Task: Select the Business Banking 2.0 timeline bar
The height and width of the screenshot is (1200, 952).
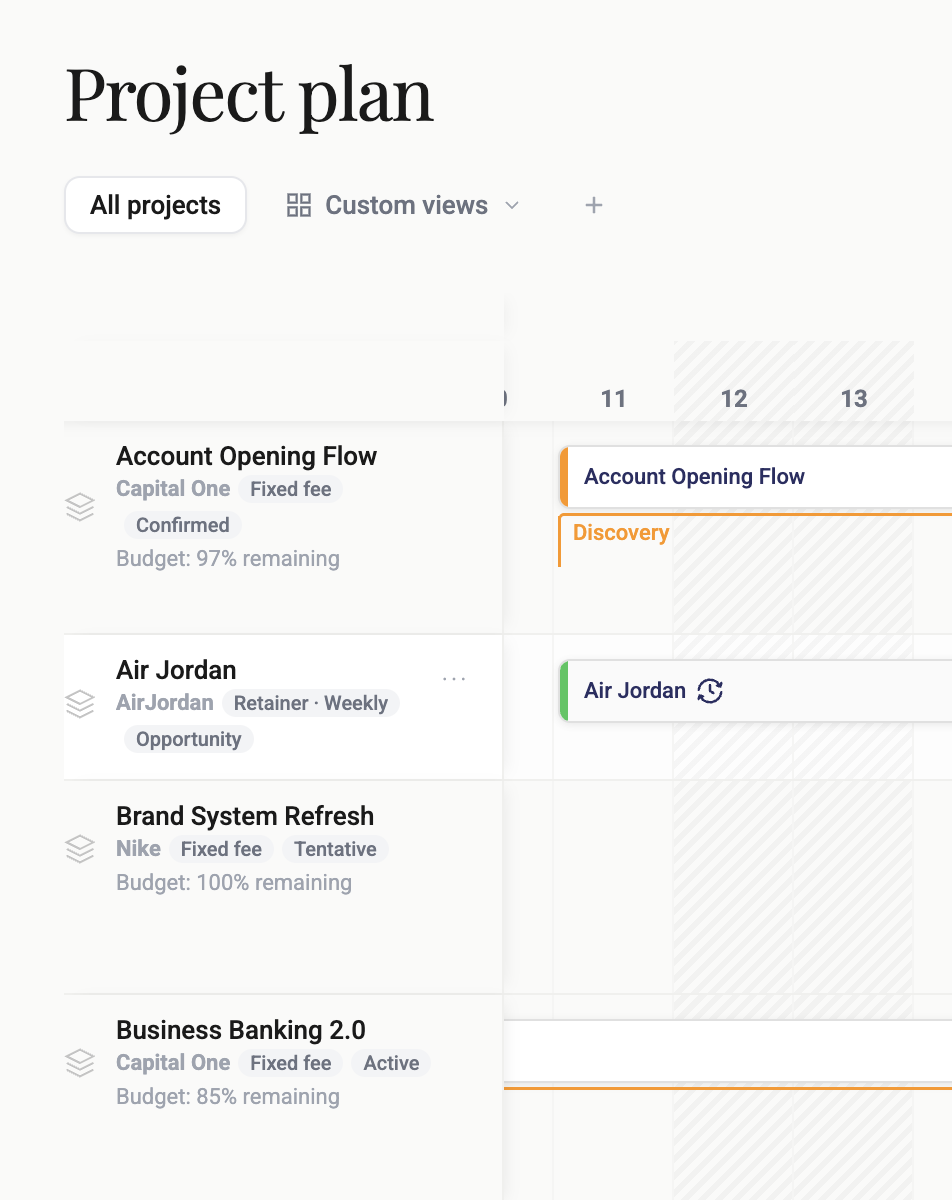Action: click(727, 1052)
